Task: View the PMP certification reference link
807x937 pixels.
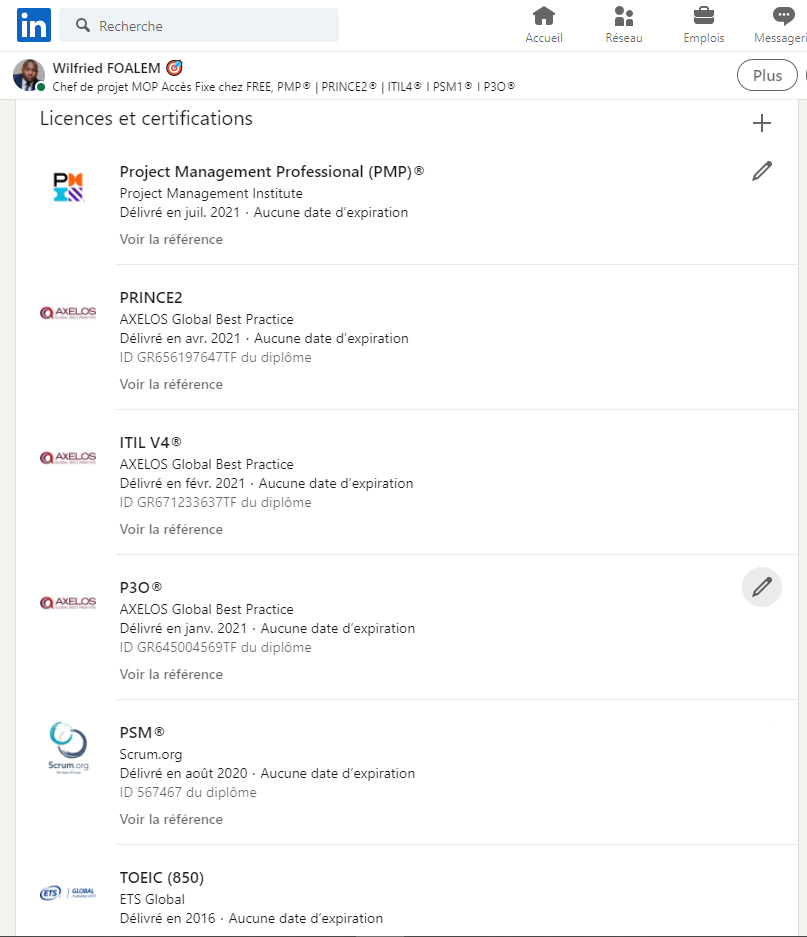Action: [171, 239]
